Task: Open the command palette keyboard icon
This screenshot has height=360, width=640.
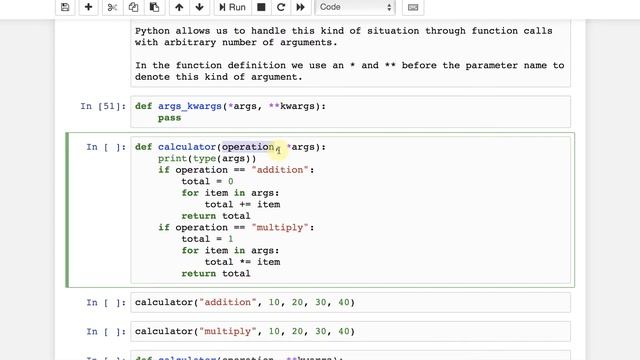Action: pos(413,7)
